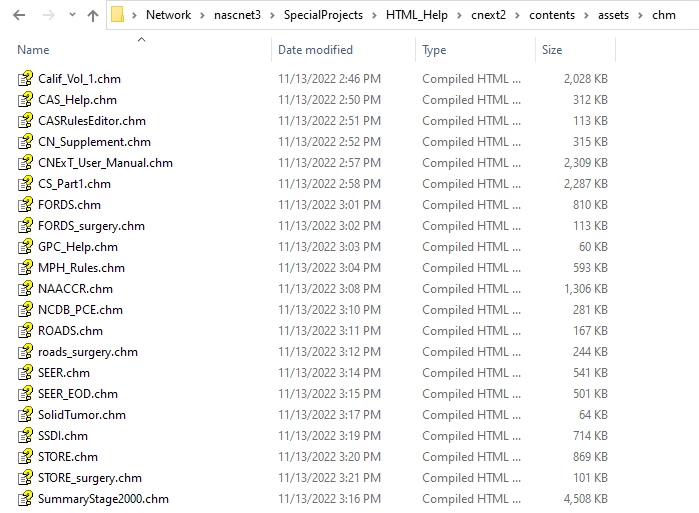Viewport: 699px width, 513px height.
Task: Select file name SummaryStage2000.chm
Action: (x=103, y=499)
